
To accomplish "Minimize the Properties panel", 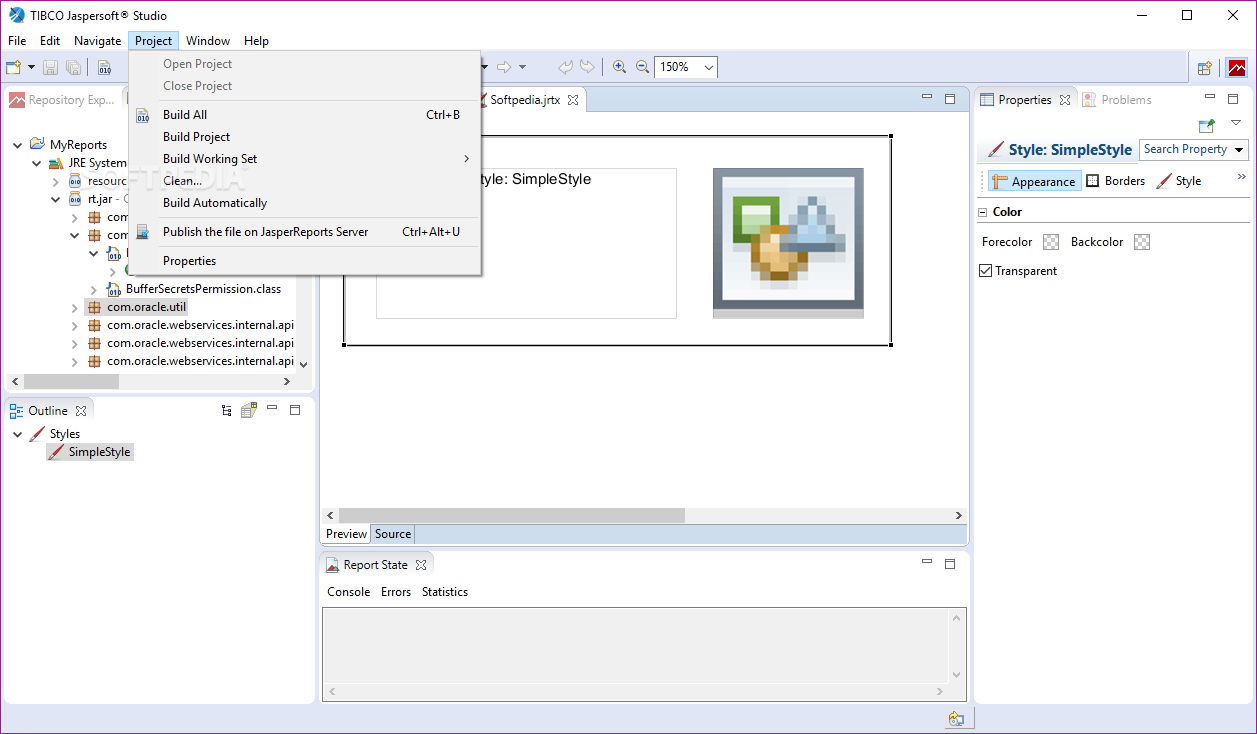I will click(1210, 98).
